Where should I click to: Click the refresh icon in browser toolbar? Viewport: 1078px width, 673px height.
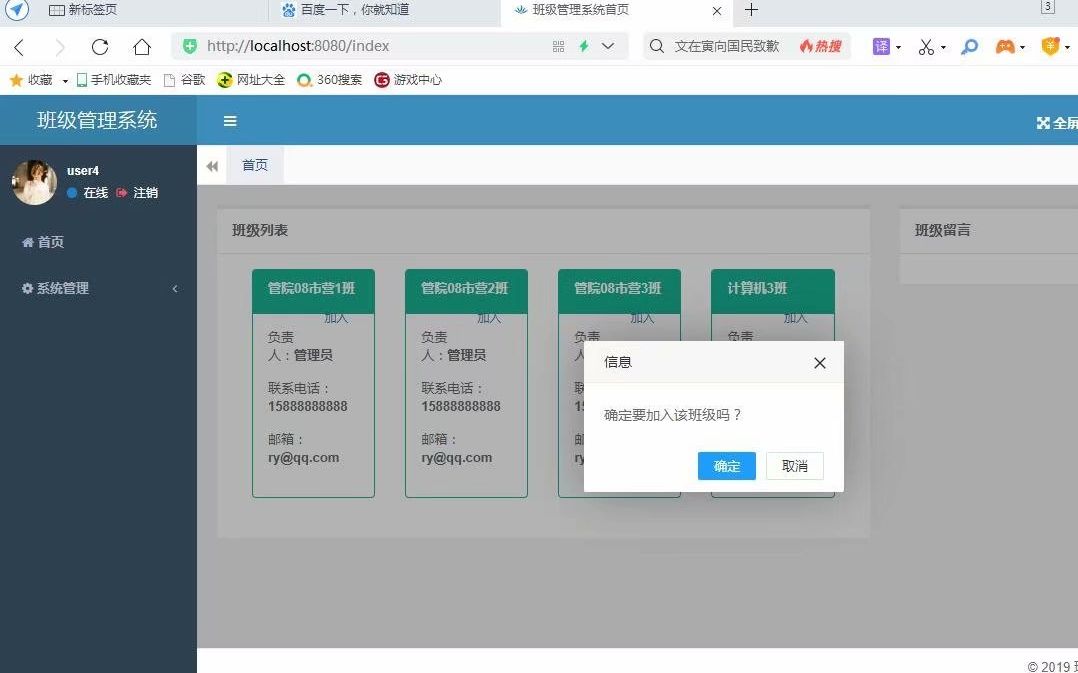point(99,46)
